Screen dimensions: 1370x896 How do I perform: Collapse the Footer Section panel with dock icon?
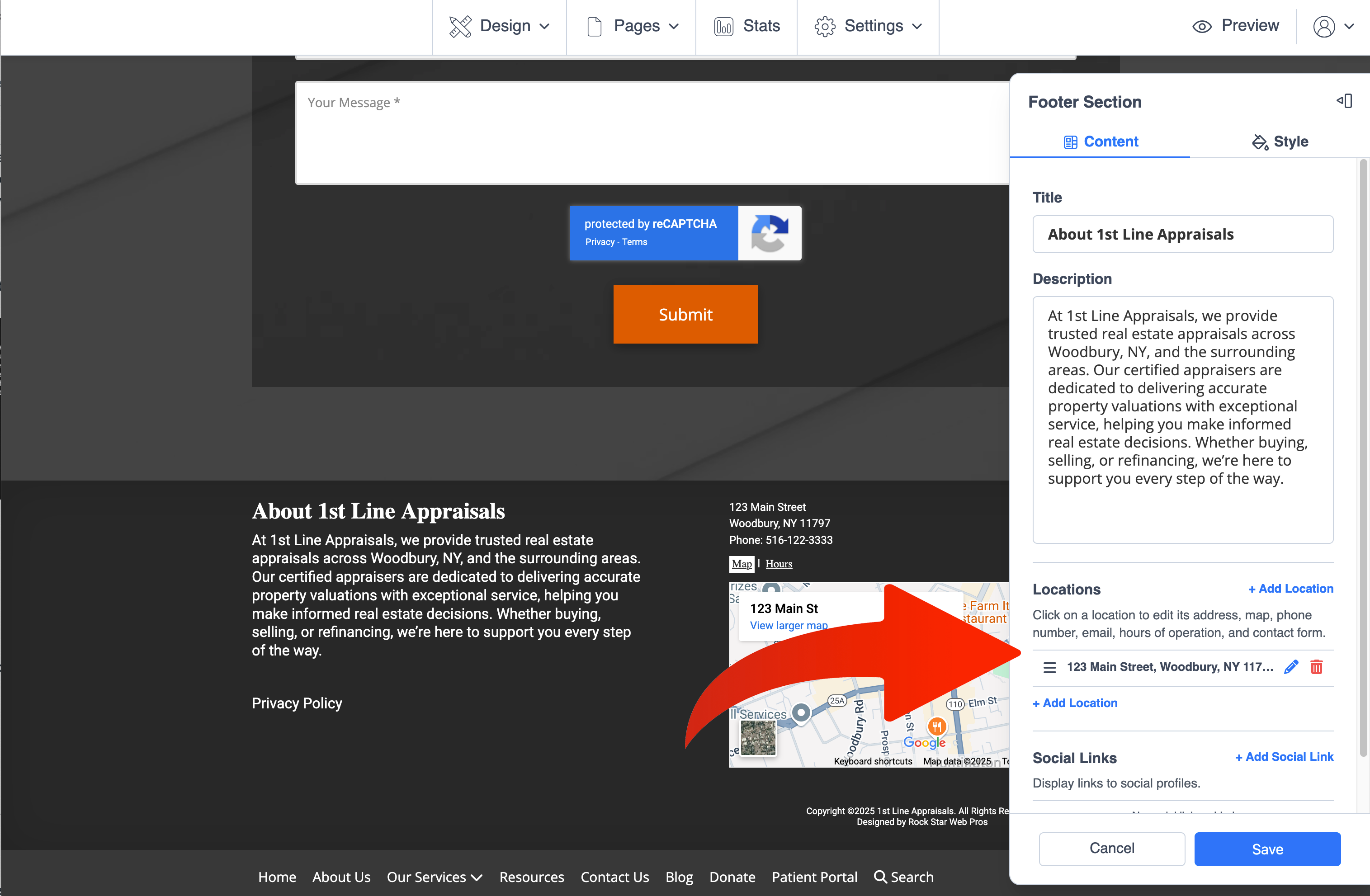point(1344,101)
